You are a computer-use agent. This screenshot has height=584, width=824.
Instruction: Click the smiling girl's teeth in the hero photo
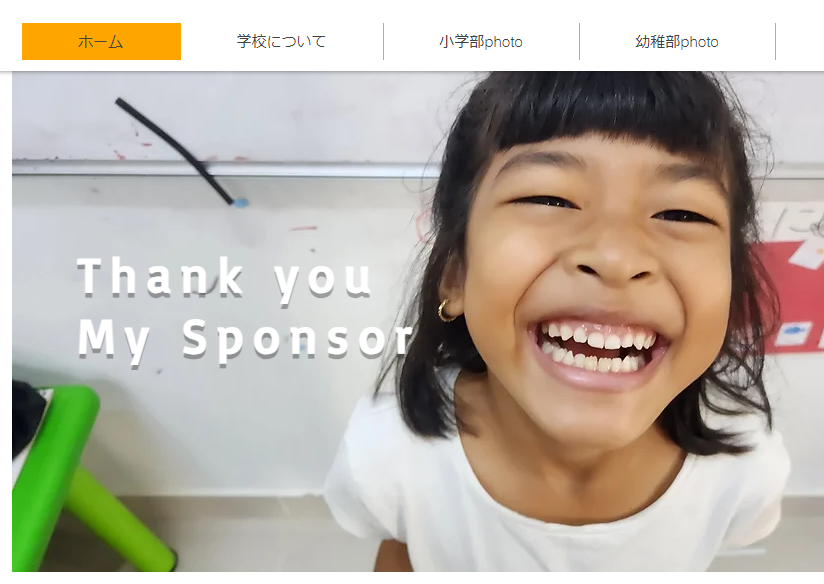point(596,346)
